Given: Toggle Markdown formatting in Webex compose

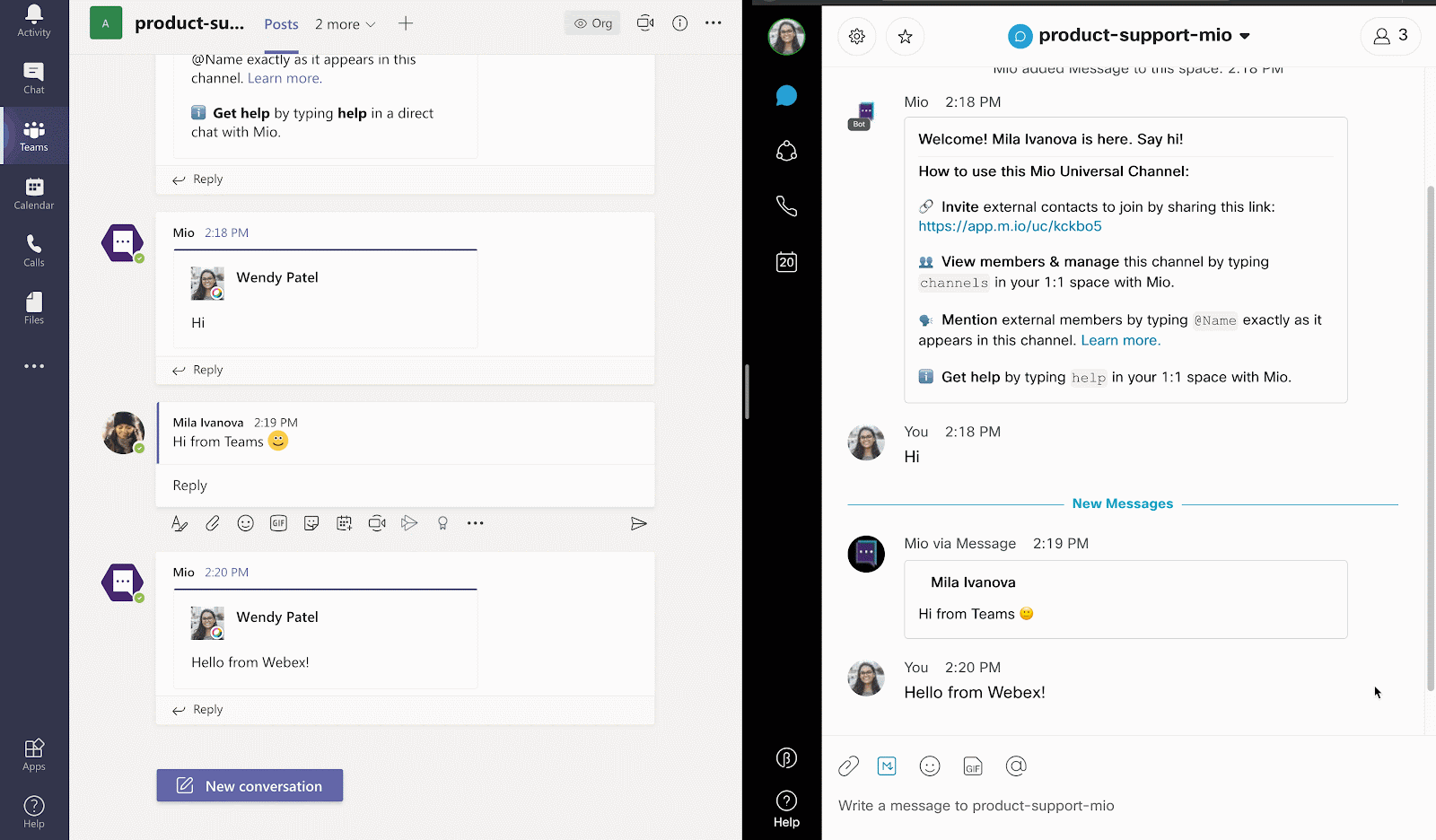Looking at the screenshot, I should pyautogui.click(x=887, y=766).
